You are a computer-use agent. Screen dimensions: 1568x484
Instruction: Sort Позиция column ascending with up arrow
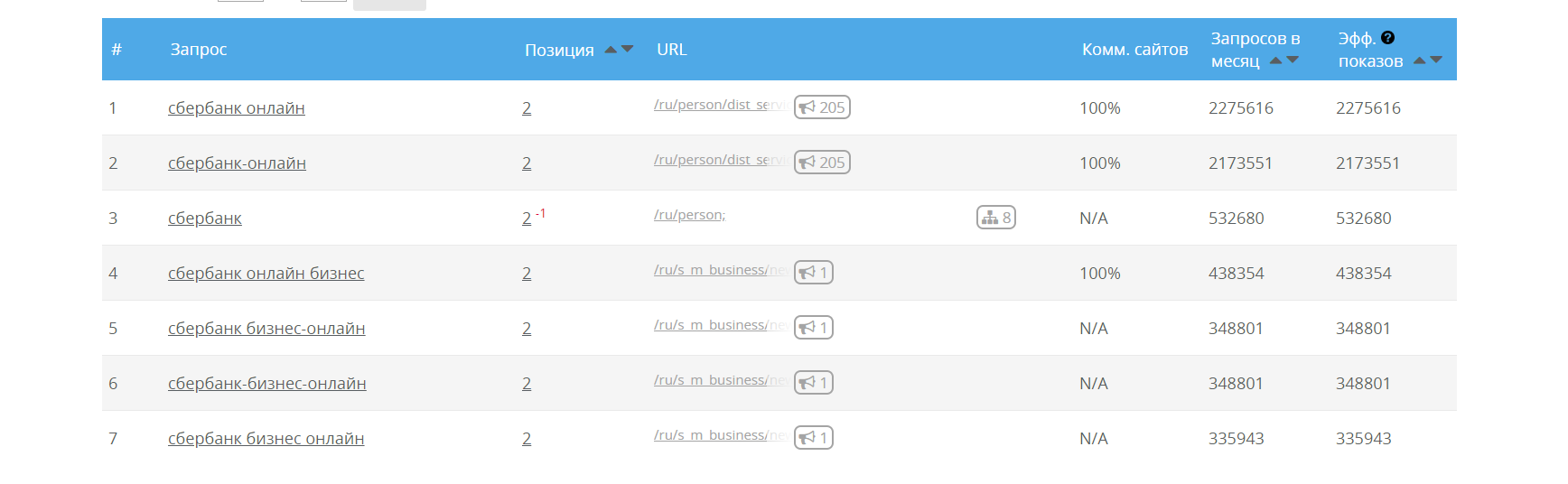coord(611,50)
